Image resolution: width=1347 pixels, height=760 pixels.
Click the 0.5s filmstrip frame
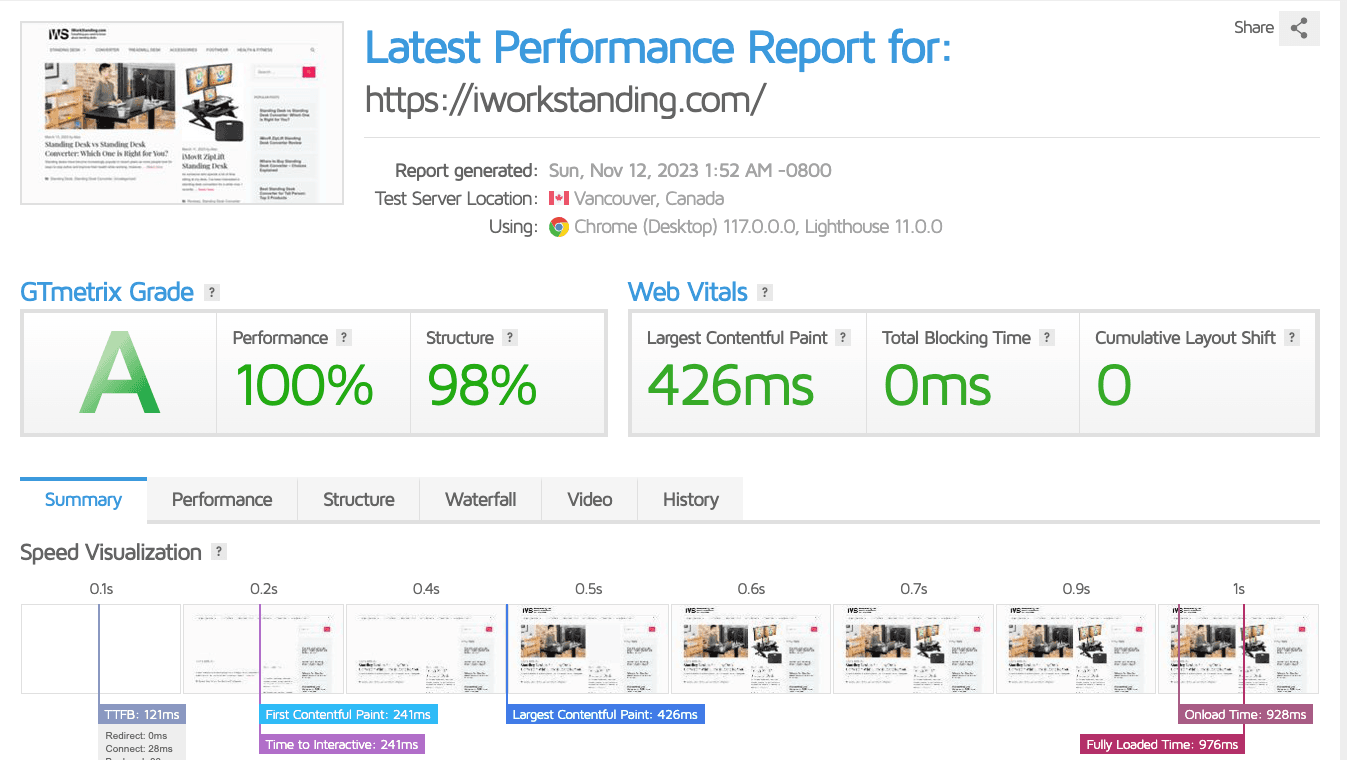[x=588, y=649]
